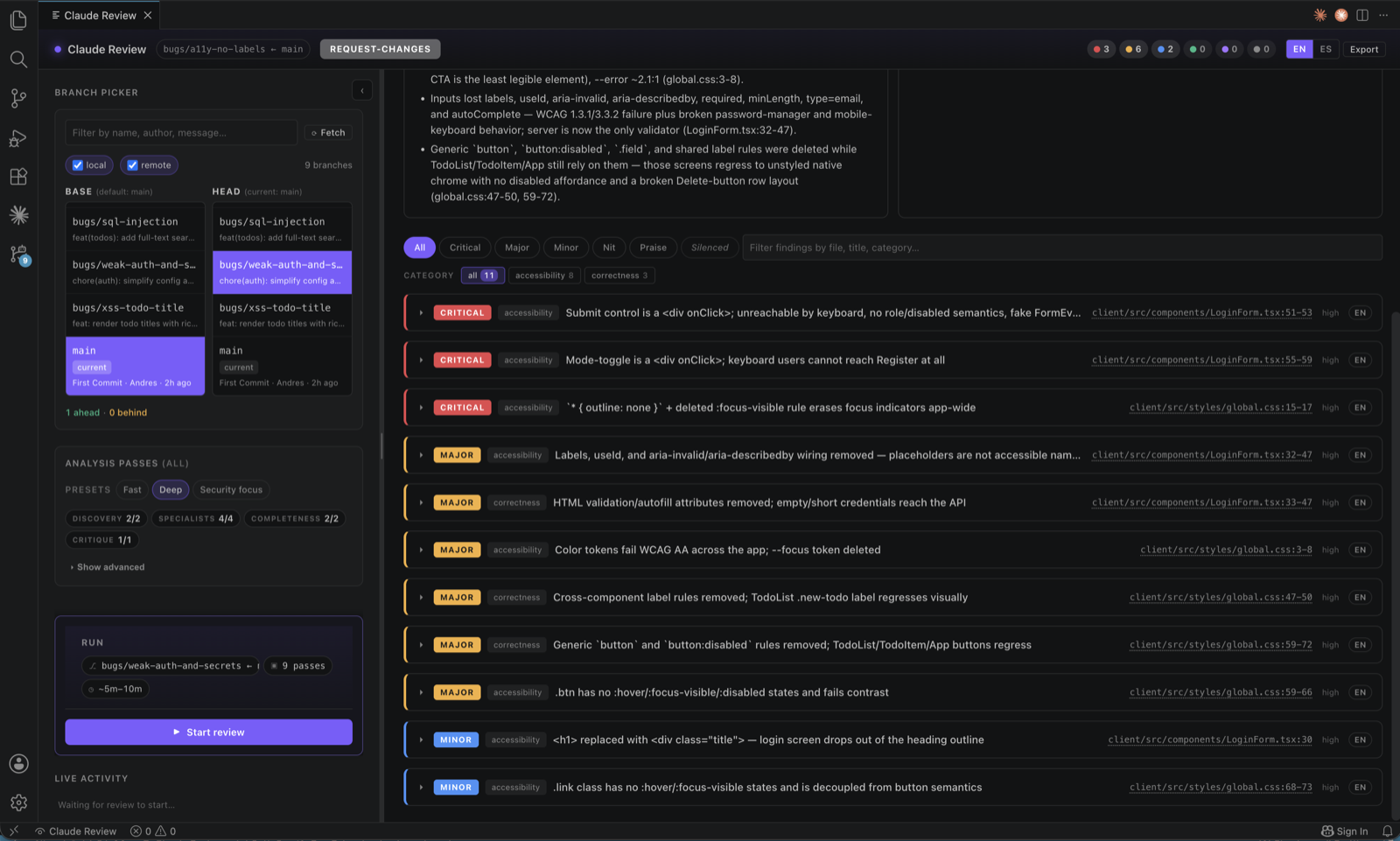Open the pull requests view with badge 9
Screen dimensions: 1400x841
pos(18,255)
